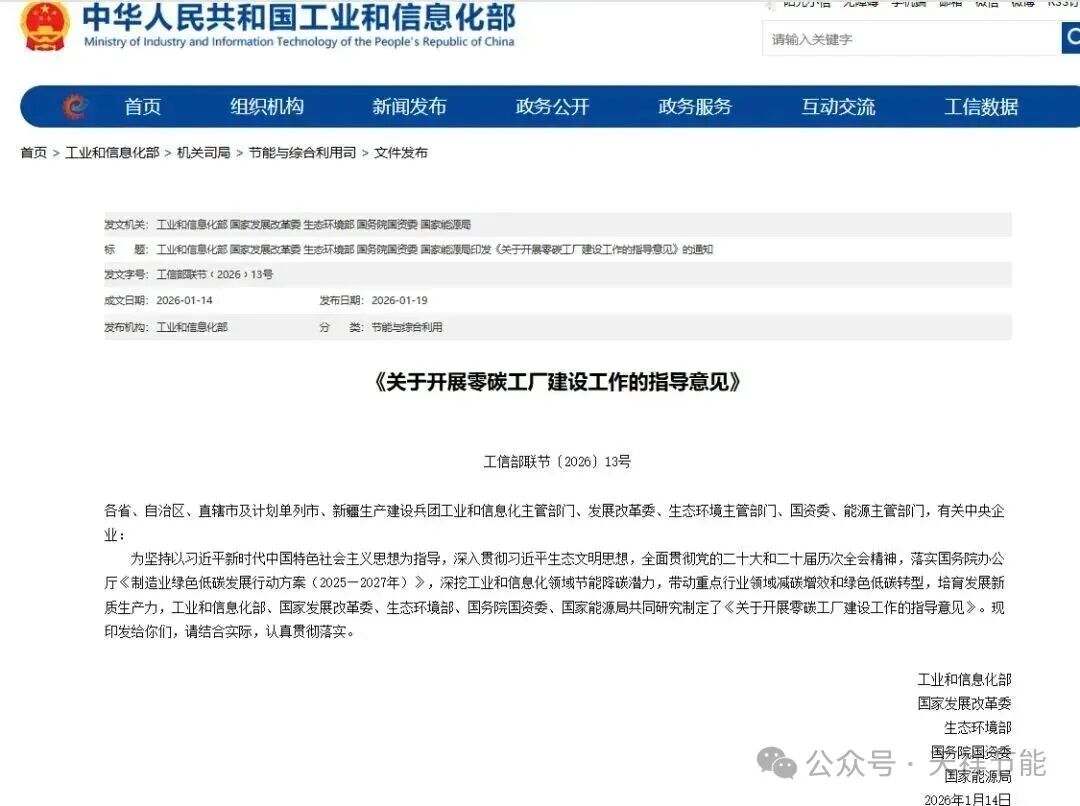Image resolution: width=1080 pixels, height=806 pixels.
Task: Select 发布机构 工业和信息化部 value
Action: [192, 327]
